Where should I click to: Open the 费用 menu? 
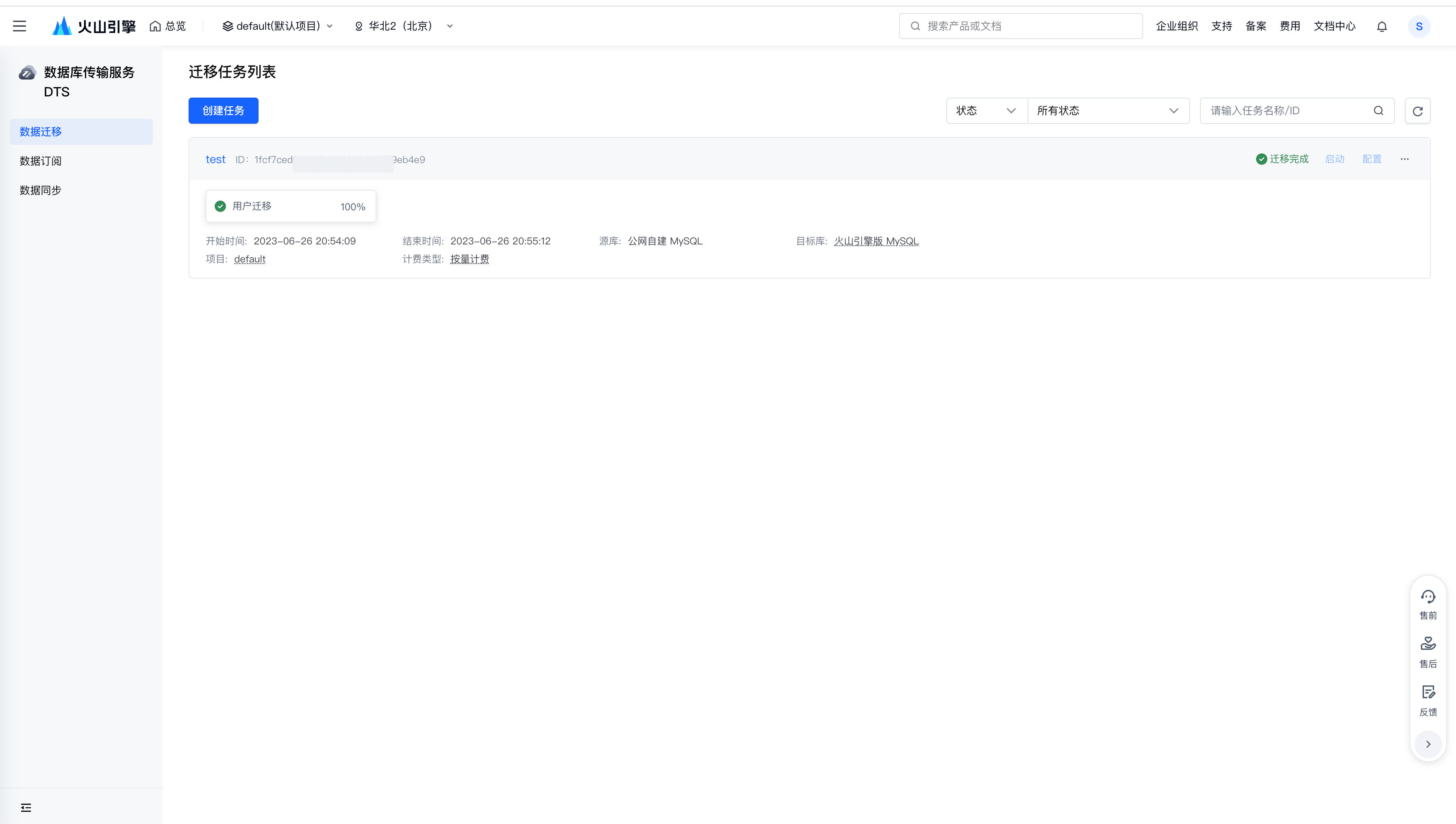[x=1290, y=26]
